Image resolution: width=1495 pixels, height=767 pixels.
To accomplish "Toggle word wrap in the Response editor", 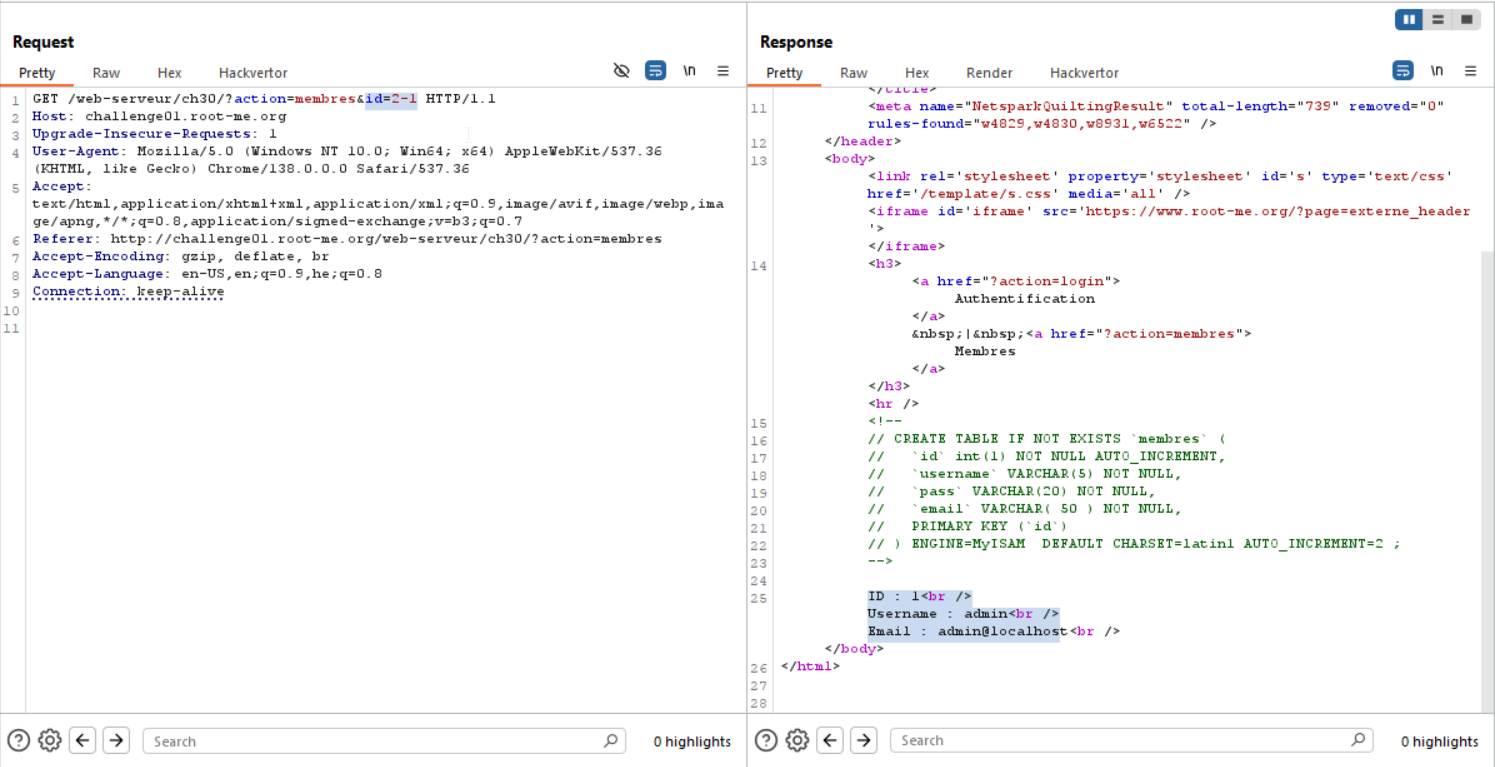I will 1402,70.
